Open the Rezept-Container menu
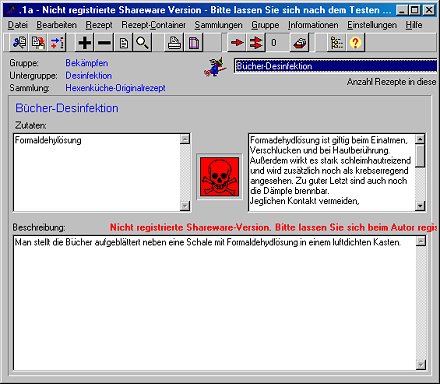The height and width of the screenshot is (384, 440). point(153,25)
